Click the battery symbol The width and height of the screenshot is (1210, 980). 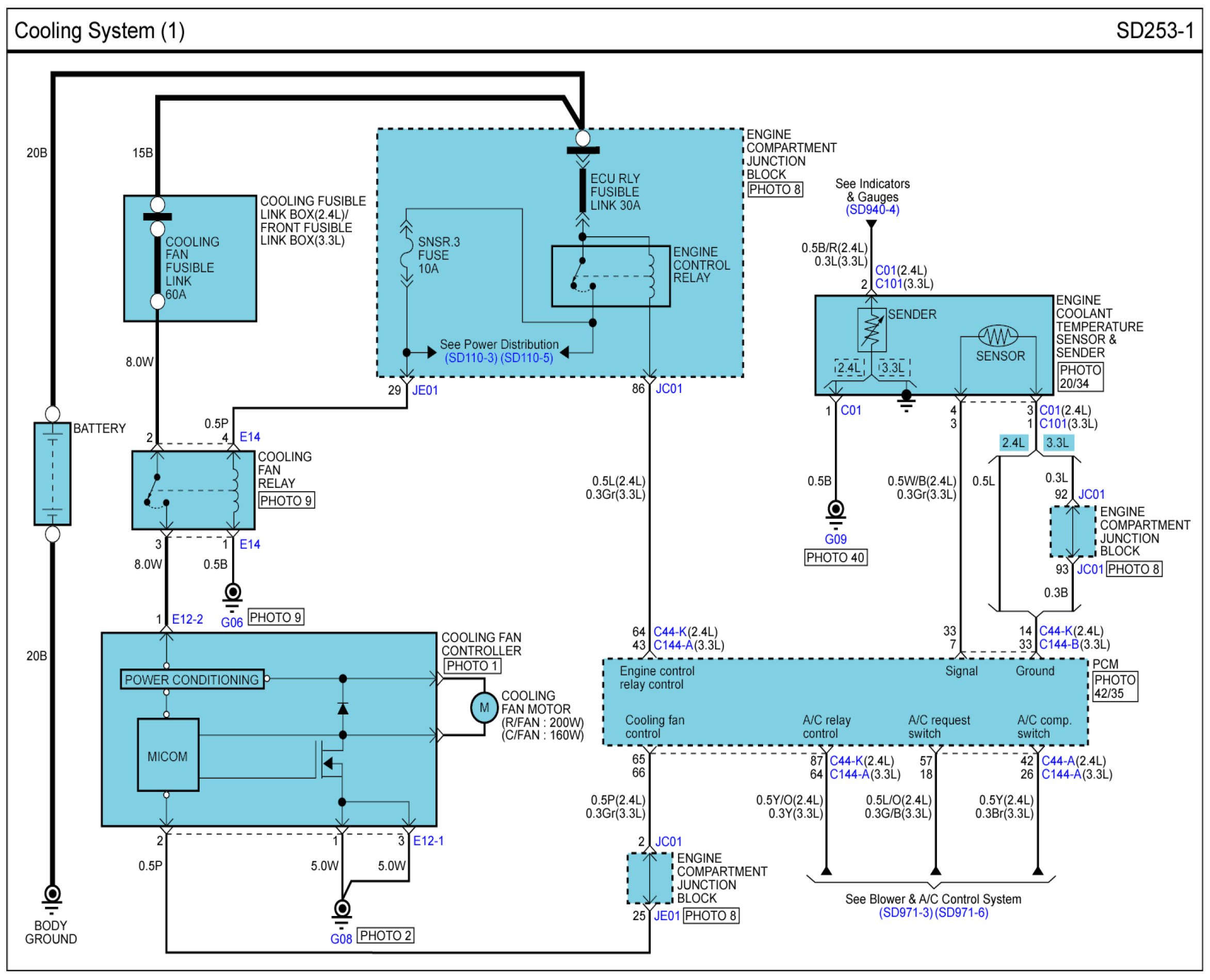pos(52,473)
